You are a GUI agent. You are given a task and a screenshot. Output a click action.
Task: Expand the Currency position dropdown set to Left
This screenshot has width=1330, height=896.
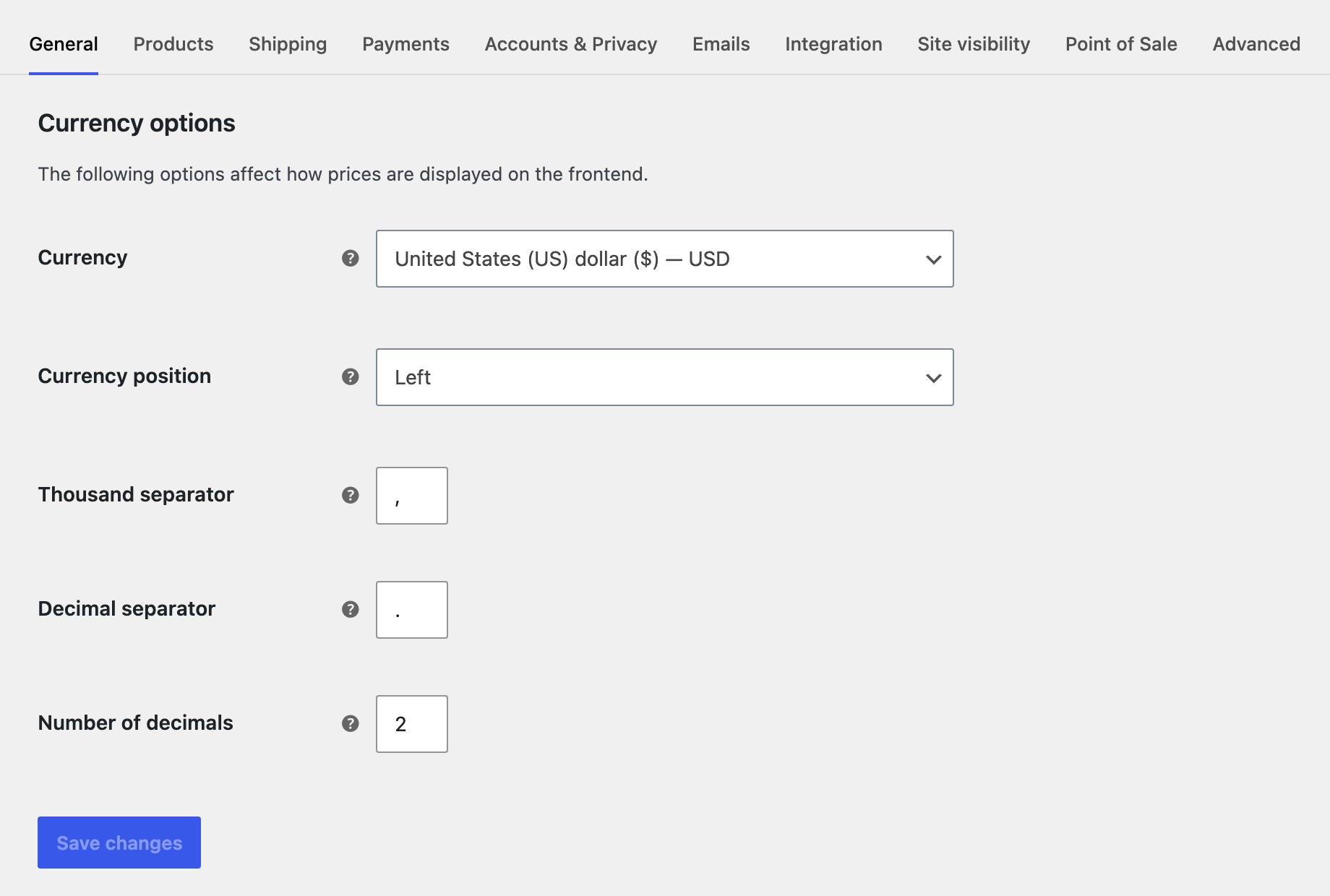click(665, 377)
